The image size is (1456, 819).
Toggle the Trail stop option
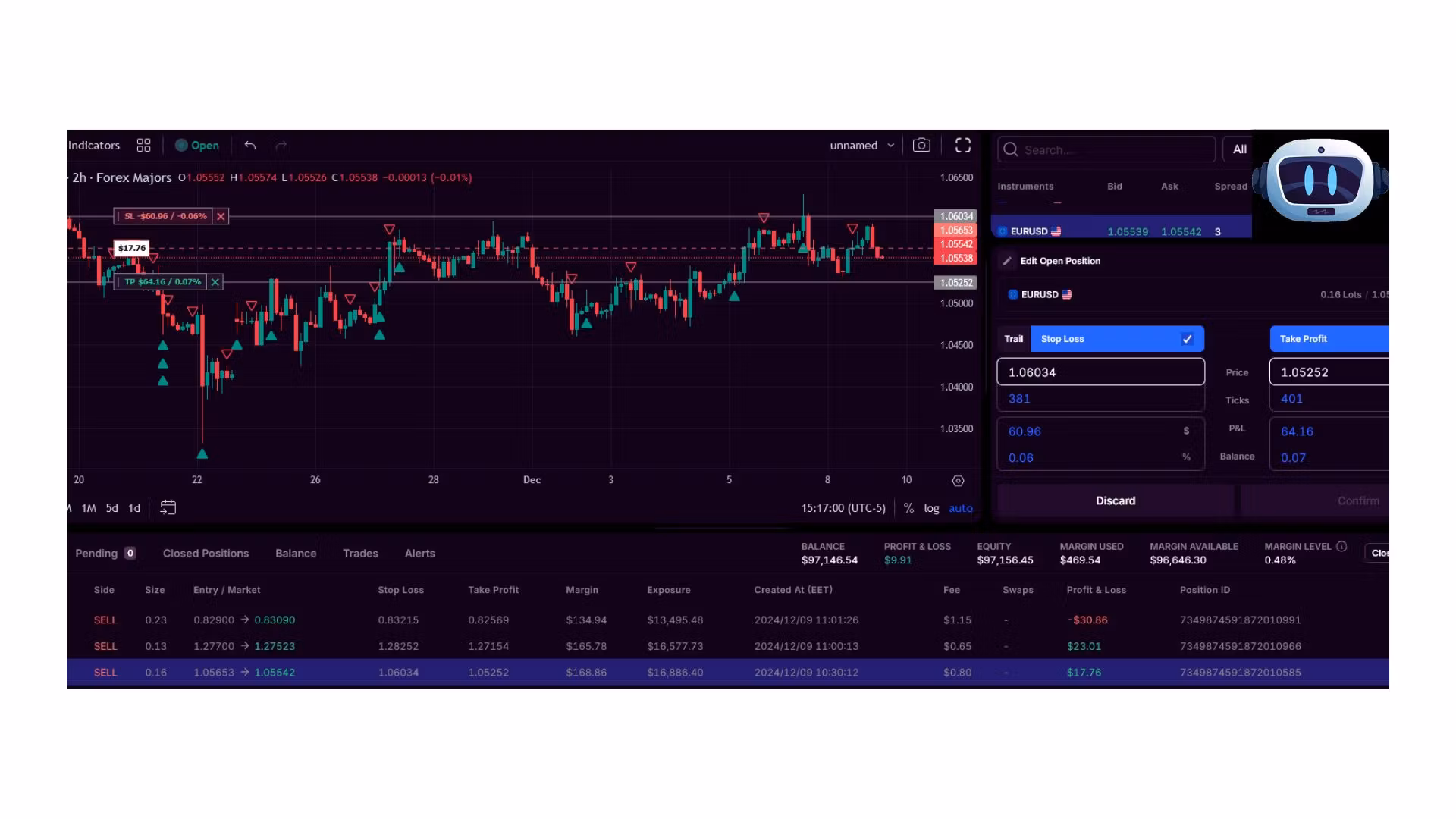1013,339
